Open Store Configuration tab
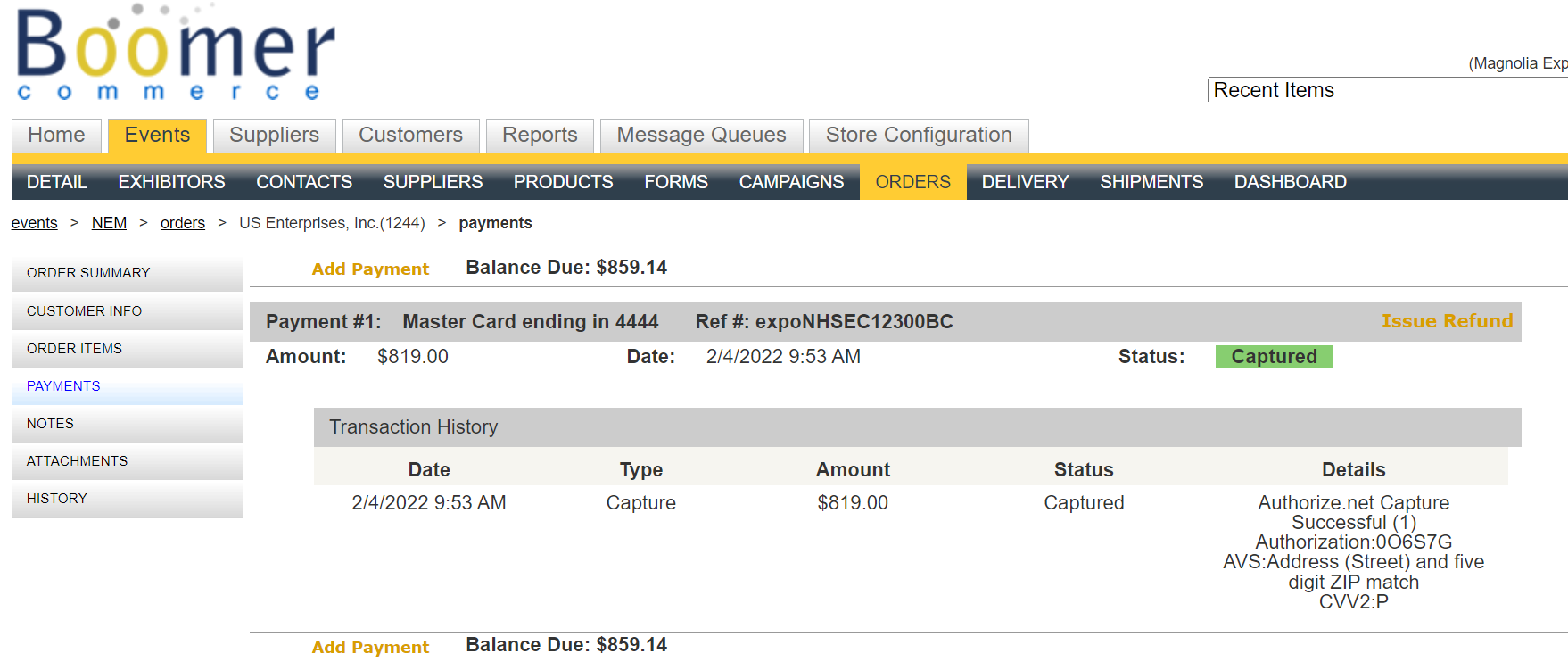Viewport: 1568px width, 670px height. click(x=918, y=136)
